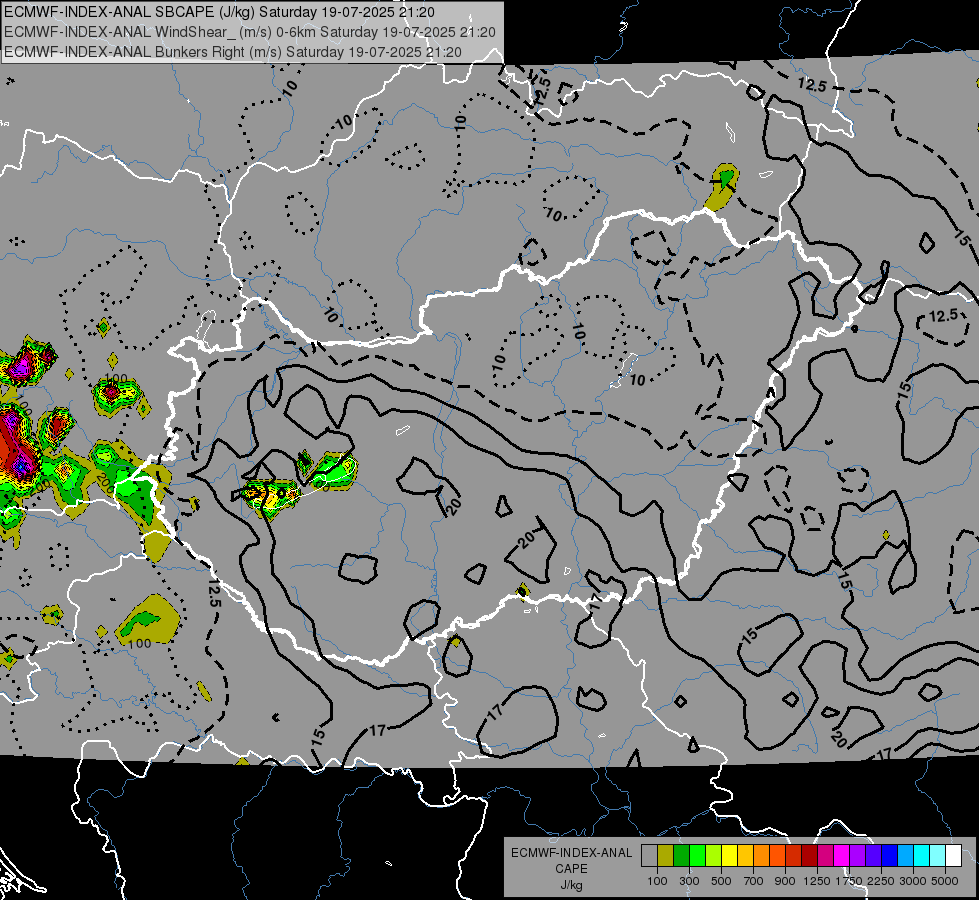Viewport: 979px width, 900px height.
Task: Select the dark green legend swatch
Action: tap(681, 856)
